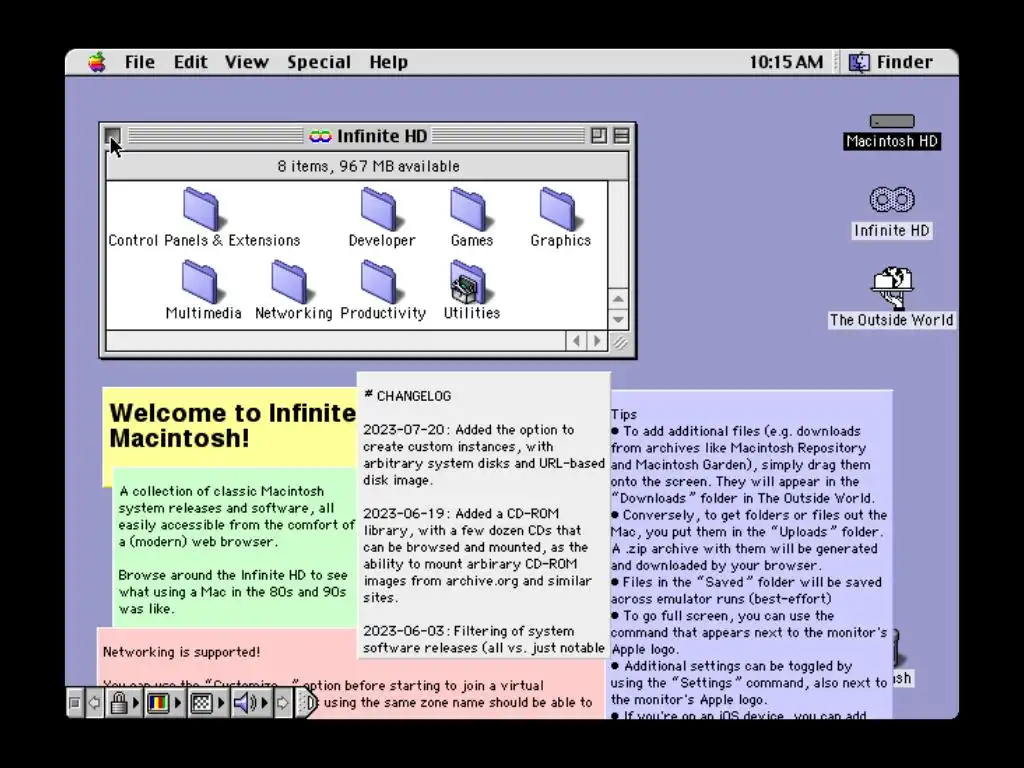Click the right scroll arrow in Infinite HD
The image size is (1024, 768).
[x=596, y=341]
